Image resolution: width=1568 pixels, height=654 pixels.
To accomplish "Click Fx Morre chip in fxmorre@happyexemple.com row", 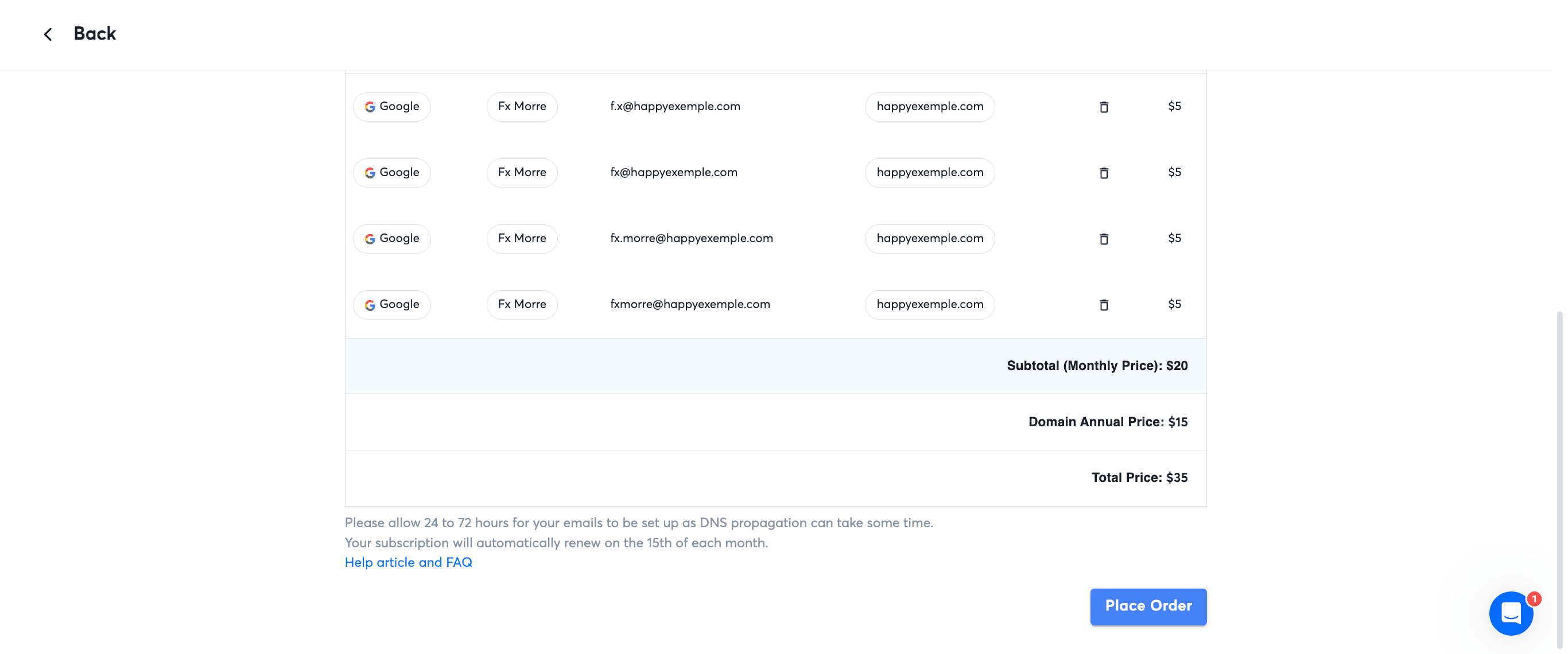I will click(522, 304).
